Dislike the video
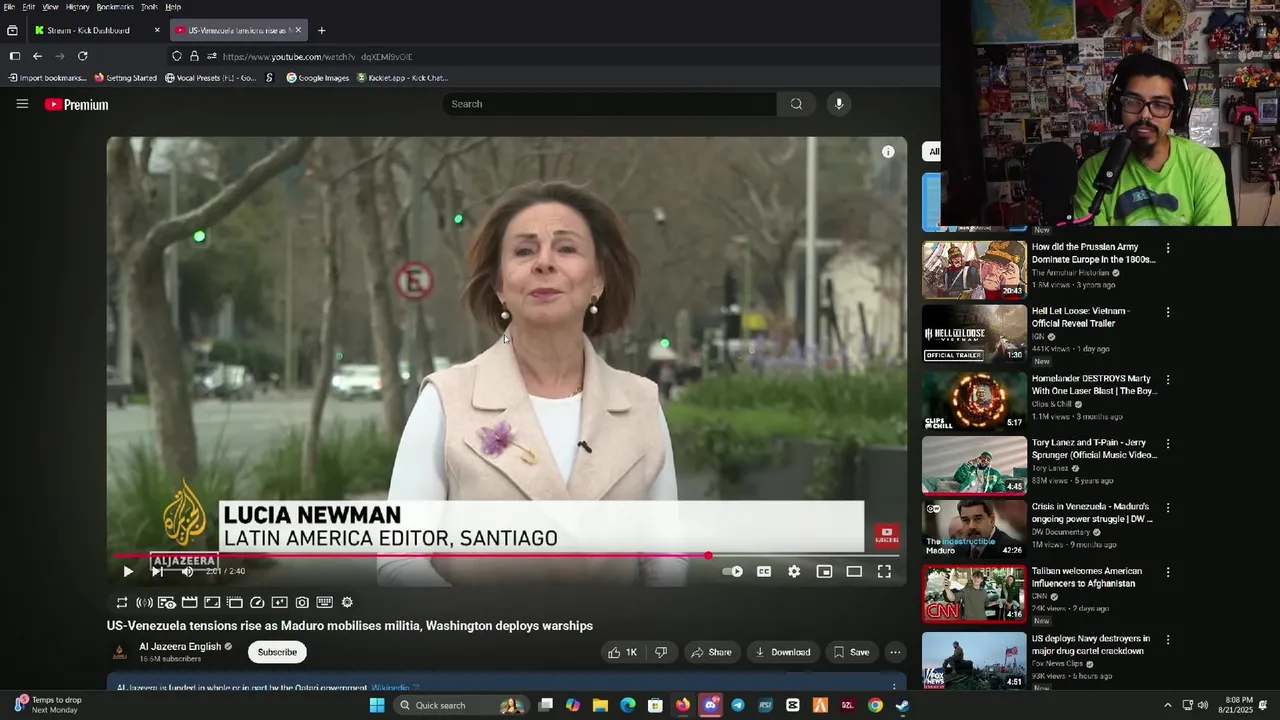 [x=661, y=652]
